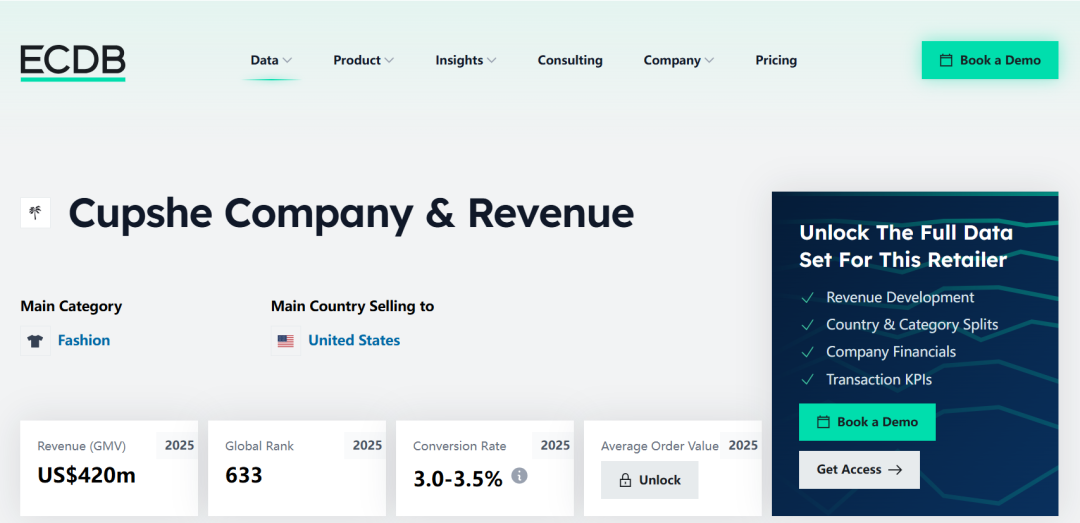Expand the Product menu chevron
The height and width of the screenshot is (523, 1080).
tap(389, 61)
